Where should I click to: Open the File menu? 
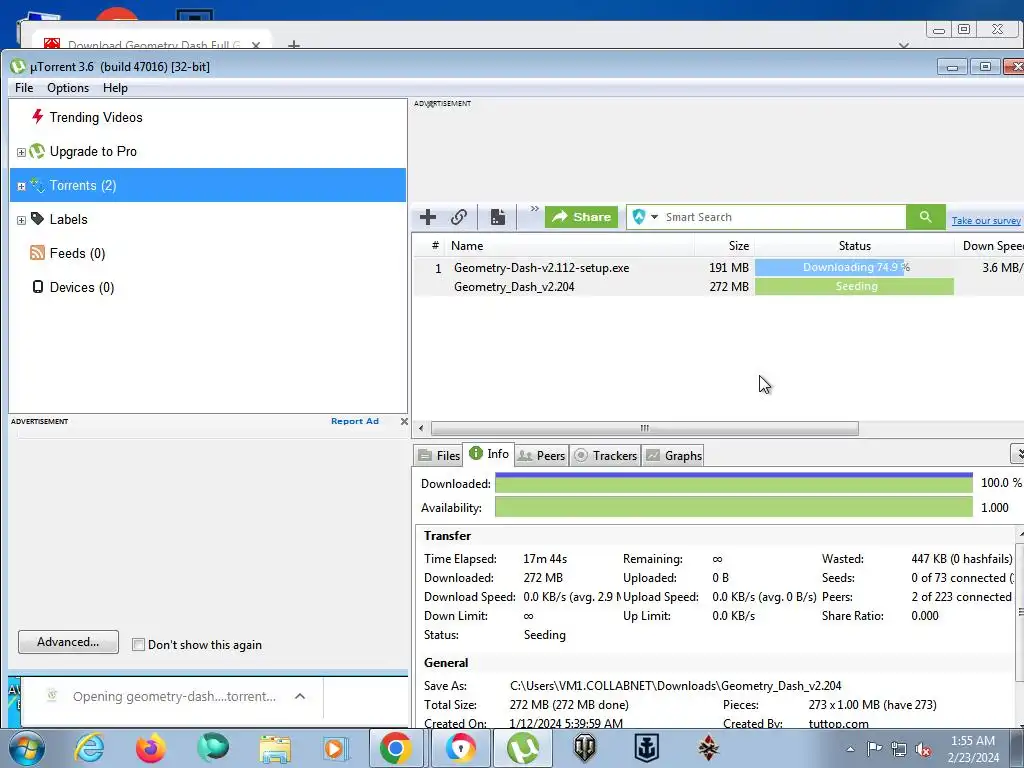point(24,88)
